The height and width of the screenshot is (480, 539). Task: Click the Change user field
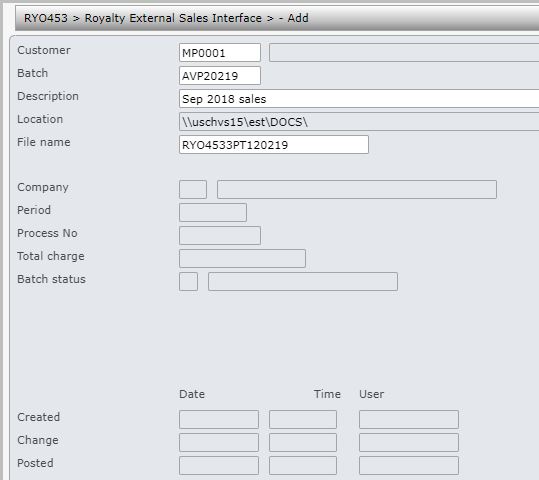tap(409, 442)
